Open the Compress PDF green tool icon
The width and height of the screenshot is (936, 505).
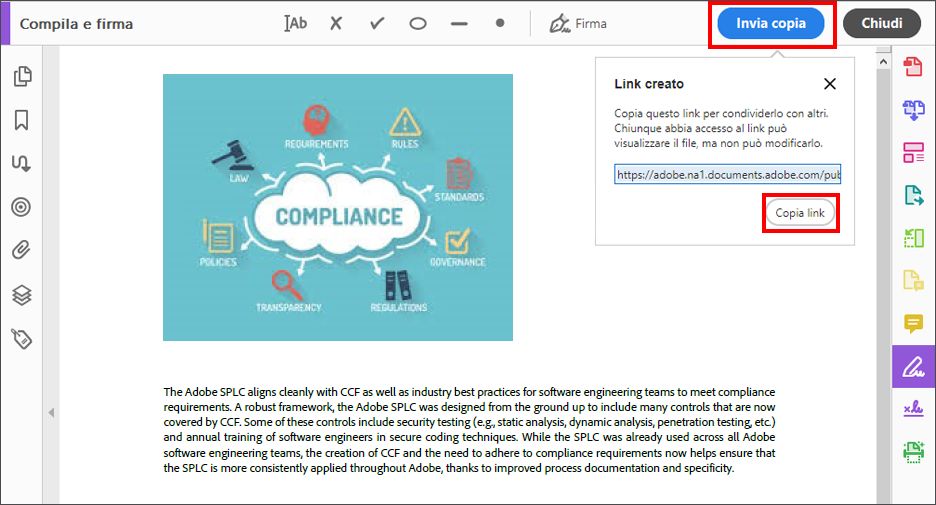point(913,238)
